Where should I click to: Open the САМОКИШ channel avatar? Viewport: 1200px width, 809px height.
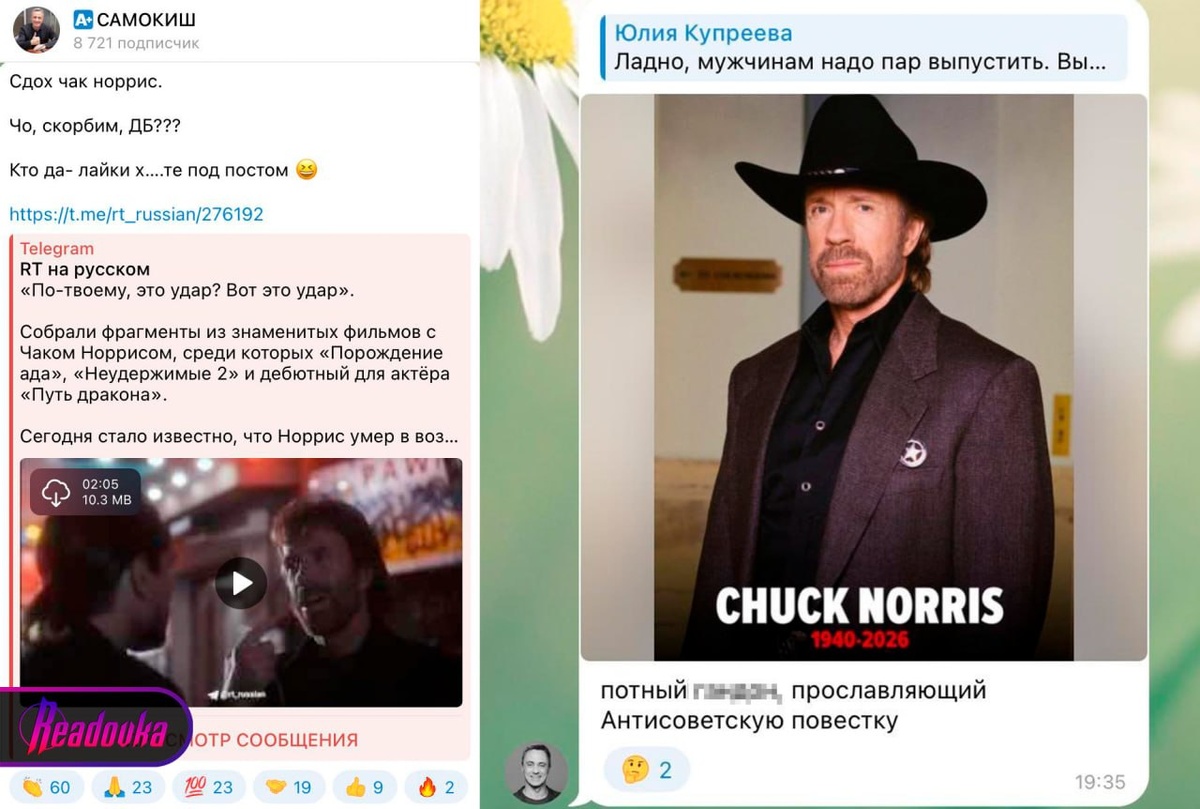point(36,29)
